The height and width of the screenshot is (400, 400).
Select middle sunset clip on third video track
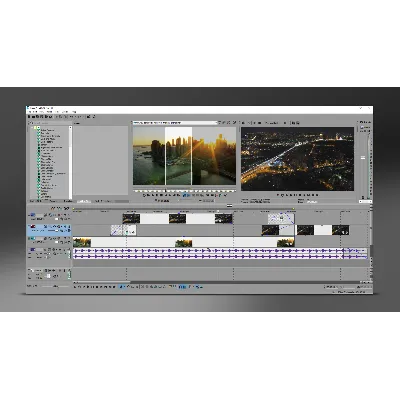point(184,242)
